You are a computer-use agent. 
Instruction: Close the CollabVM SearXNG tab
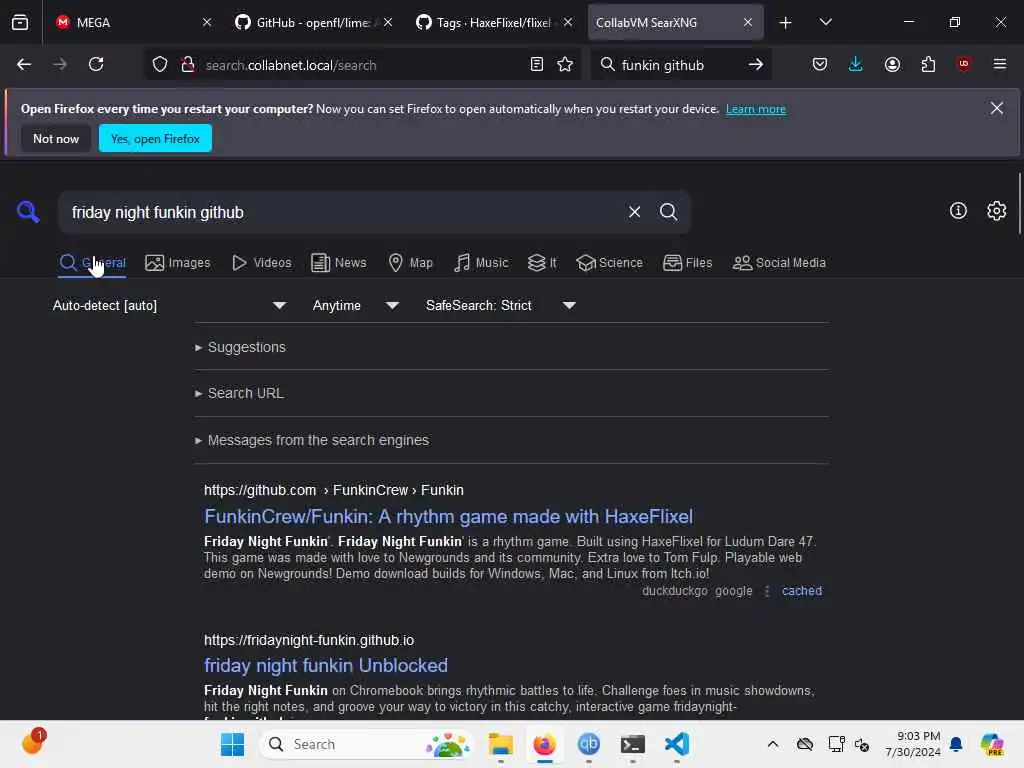[x=748, y=23]
